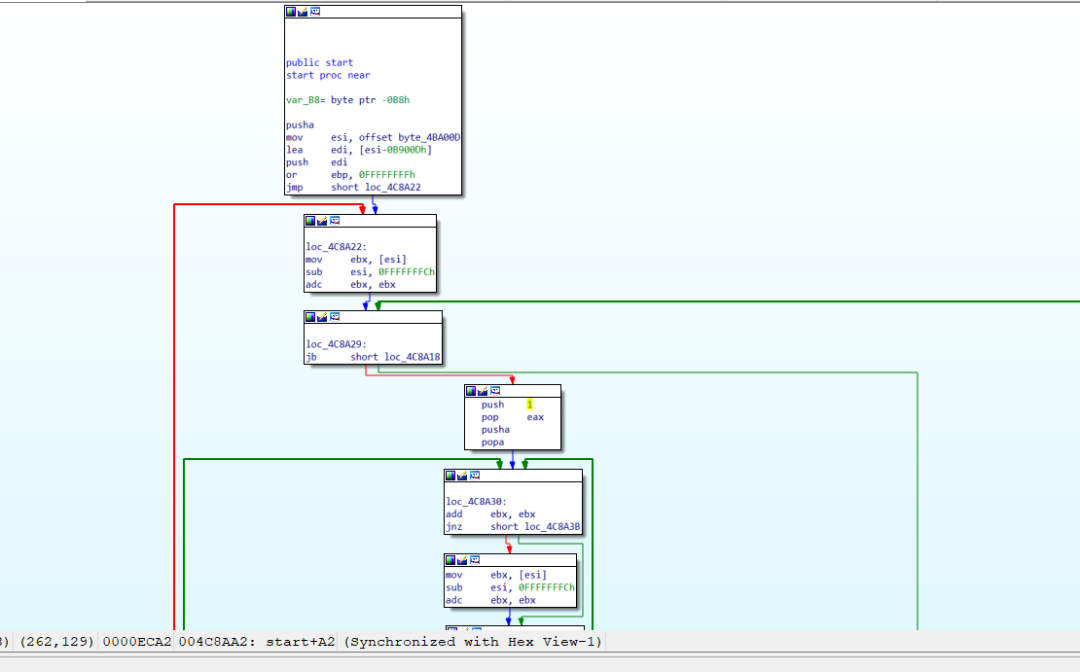This screenshot has height=672, width=1080.
Task: Click the edit icon on start block header
Action: (x=302, y=12)
